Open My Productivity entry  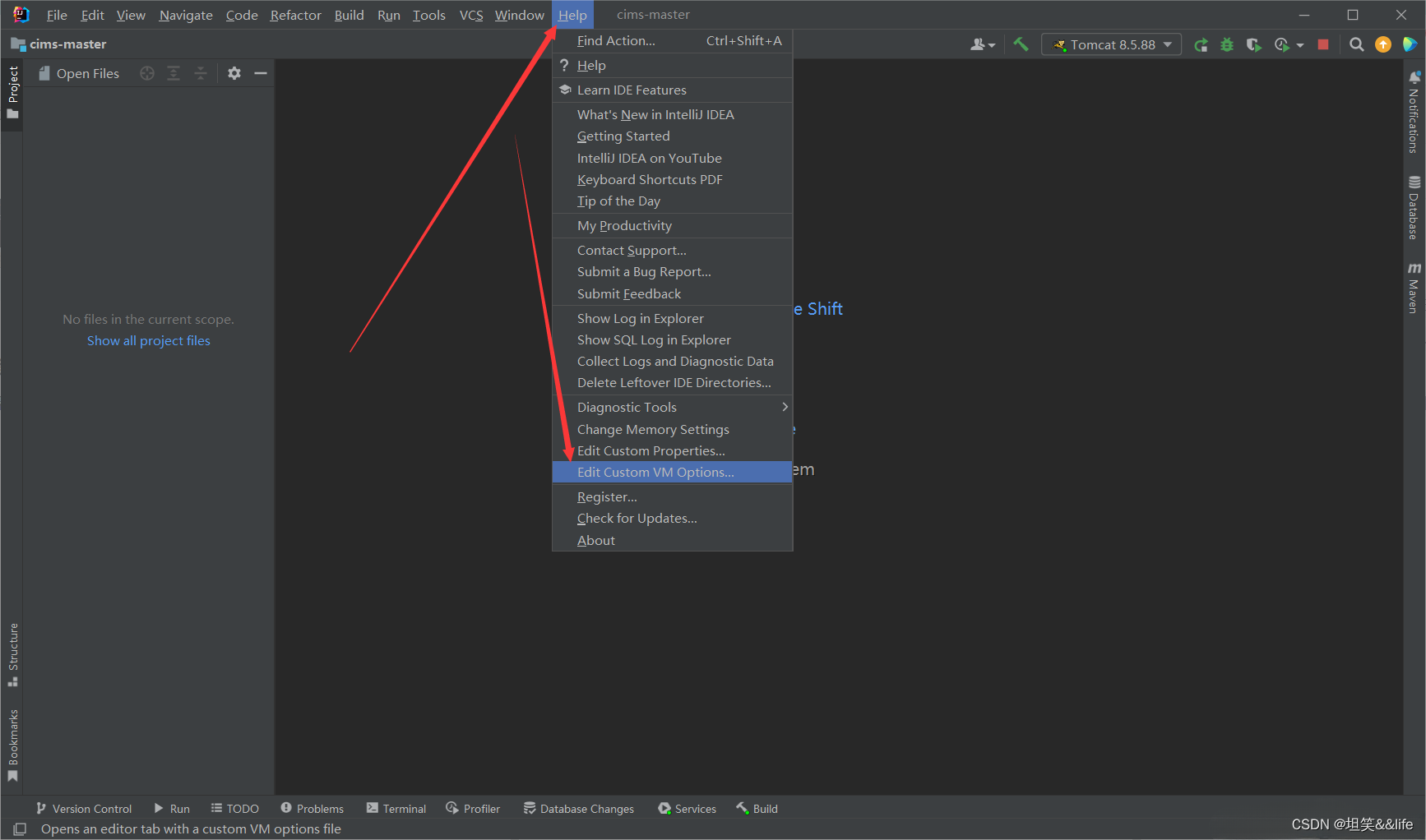(x=673, y=225)
